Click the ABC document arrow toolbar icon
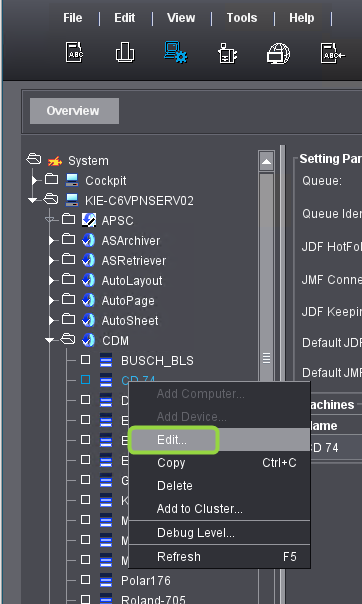362x604 pixels. pyautogui.click(x=332, y=53)
